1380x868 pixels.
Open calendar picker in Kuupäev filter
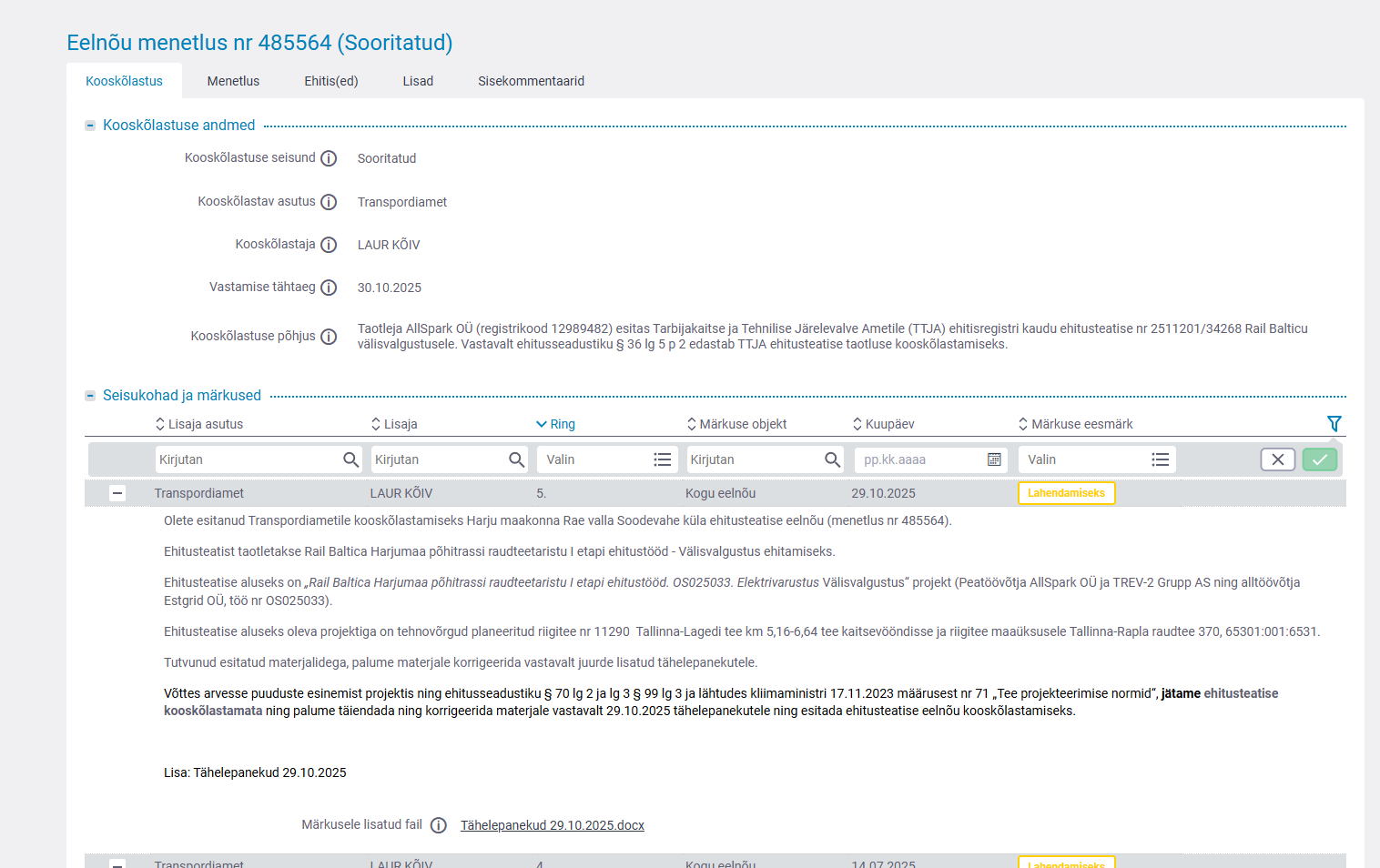click(994, 459)
